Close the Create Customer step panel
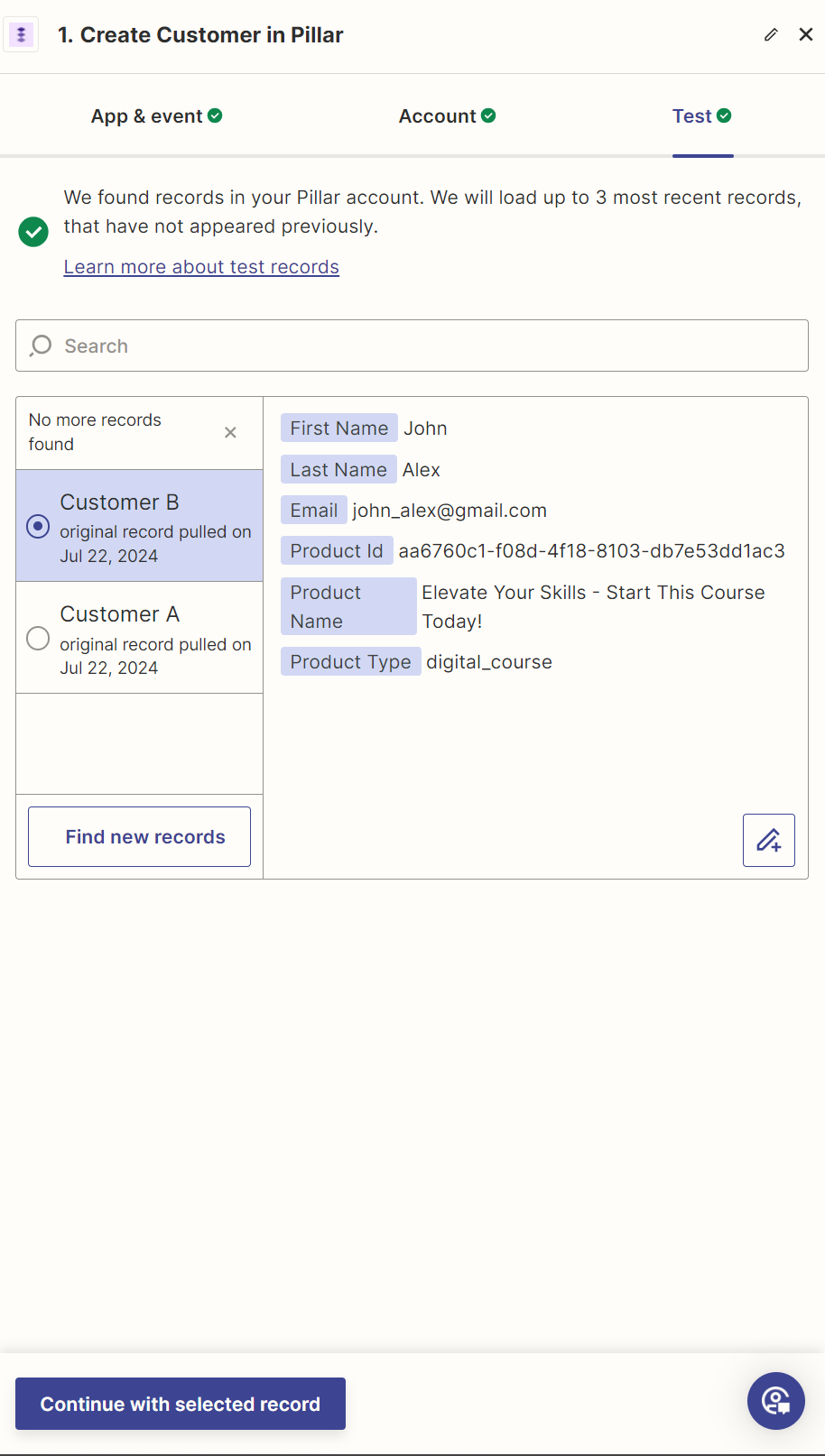The width and height of the screenshot is (825, 1456). point(806,35)
